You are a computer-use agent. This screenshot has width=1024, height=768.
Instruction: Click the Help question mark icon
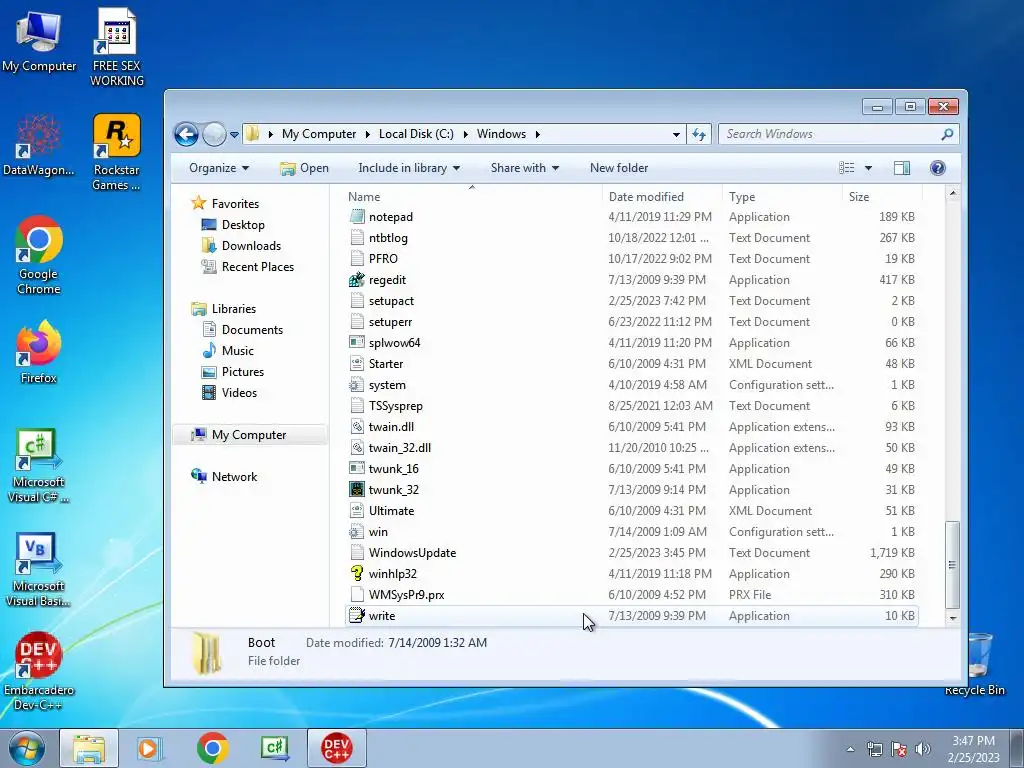pos(937,168)
